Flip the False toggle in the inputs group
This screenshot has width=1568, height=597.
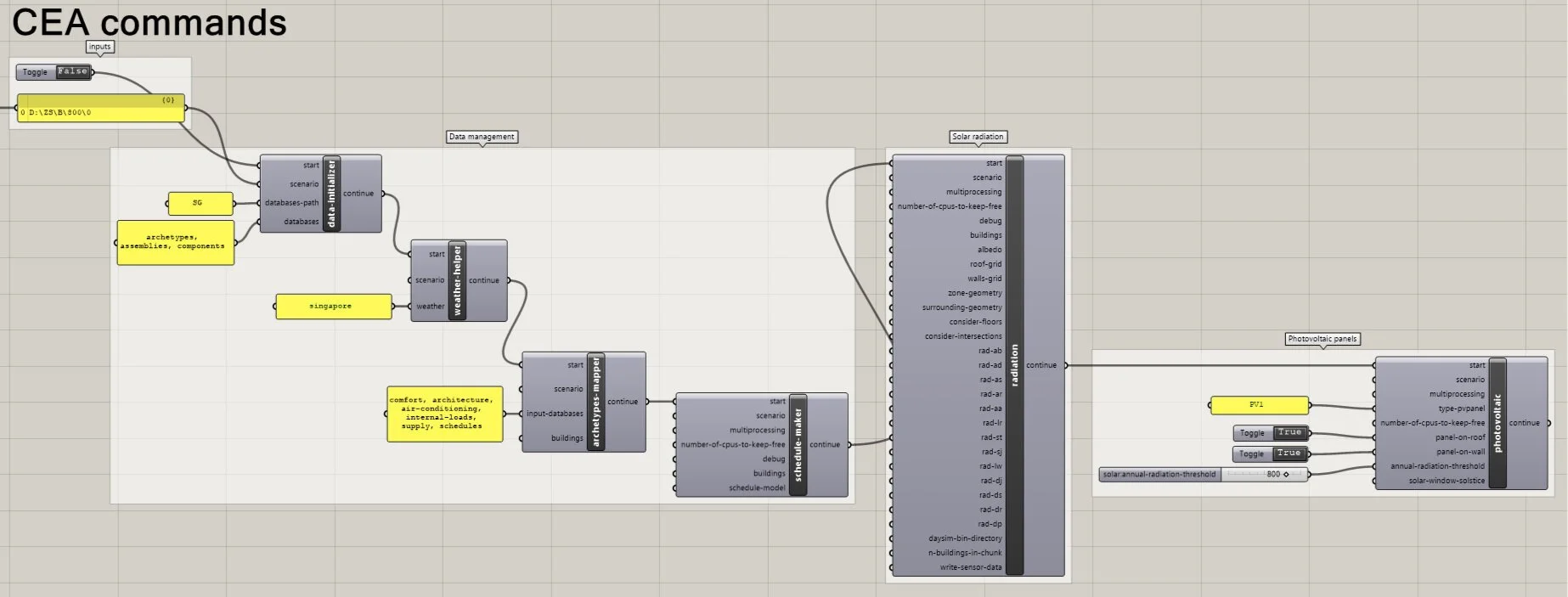coord(73,72)
